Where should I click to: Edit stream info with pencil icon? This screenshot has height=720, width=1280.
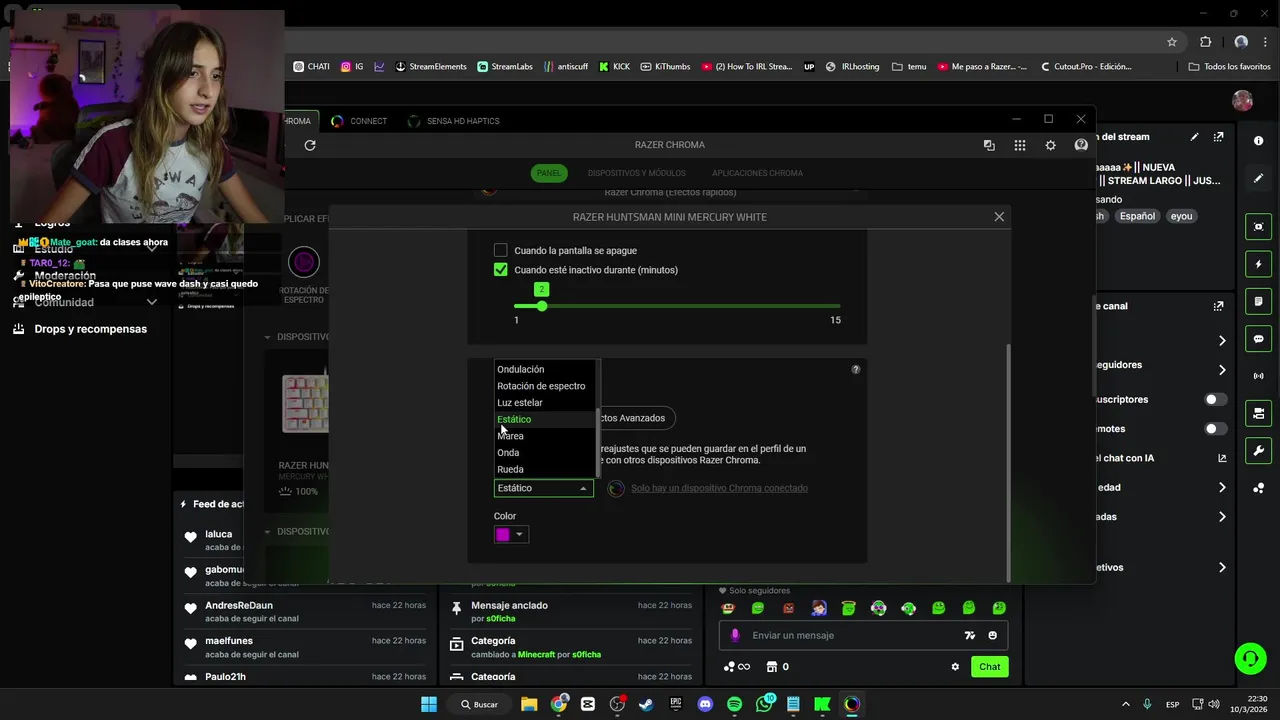[x=1194, y=137]
